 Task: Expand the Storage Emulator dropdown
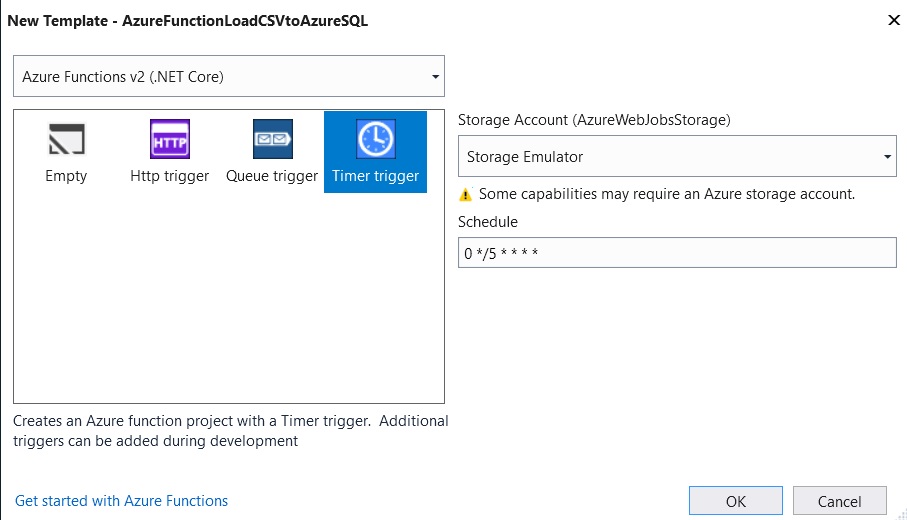pyautogui.click(x=677, y=156)
